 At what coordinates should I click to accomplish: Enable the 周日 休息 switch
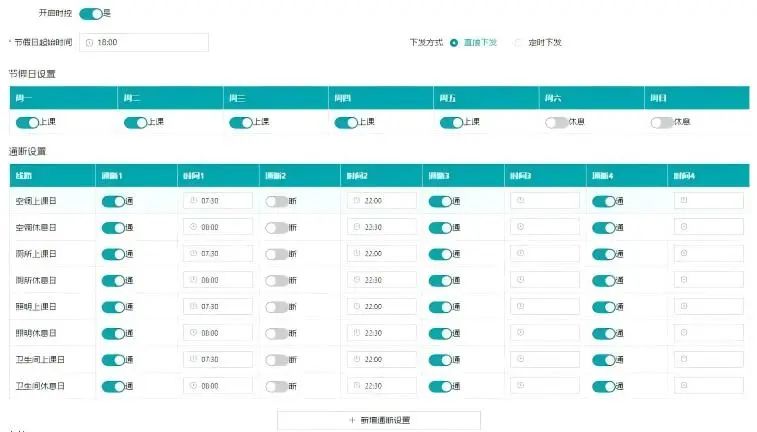[662, 123]
